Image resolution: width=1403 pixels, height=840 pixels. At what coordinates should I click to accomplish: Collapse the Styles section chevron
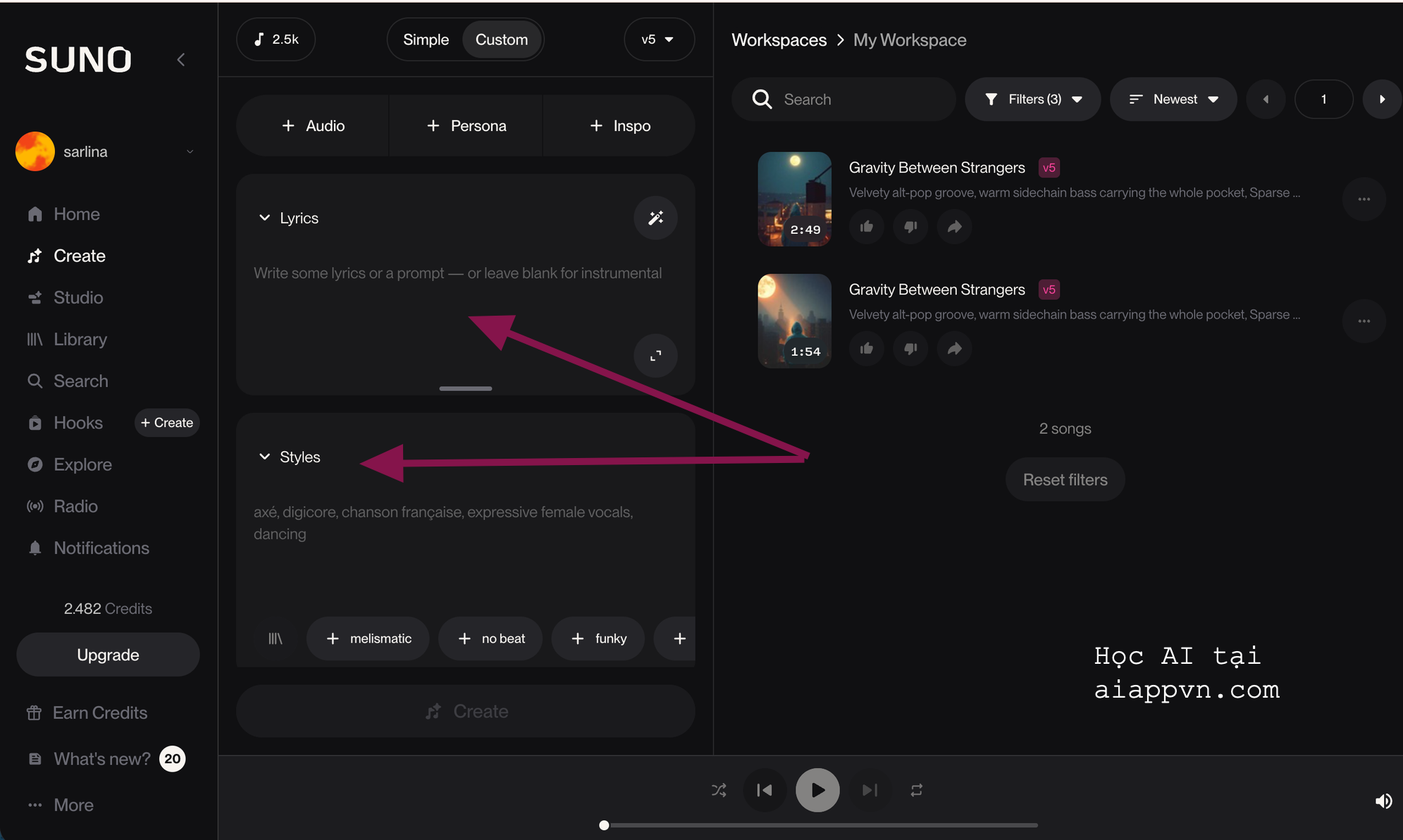[x=264, y=457]
